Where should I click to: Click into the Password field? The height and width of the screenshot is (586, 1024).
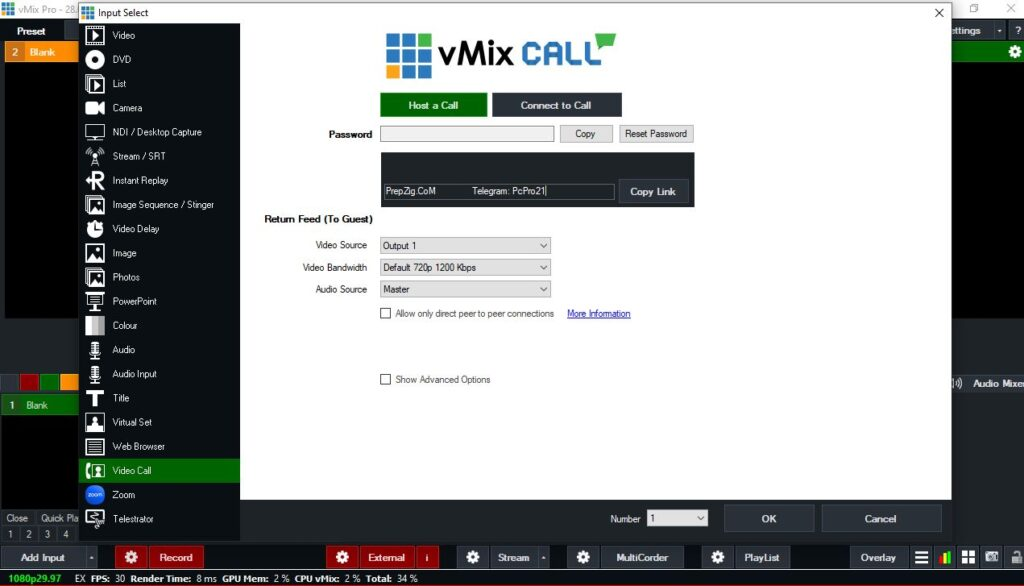[467, 134]
